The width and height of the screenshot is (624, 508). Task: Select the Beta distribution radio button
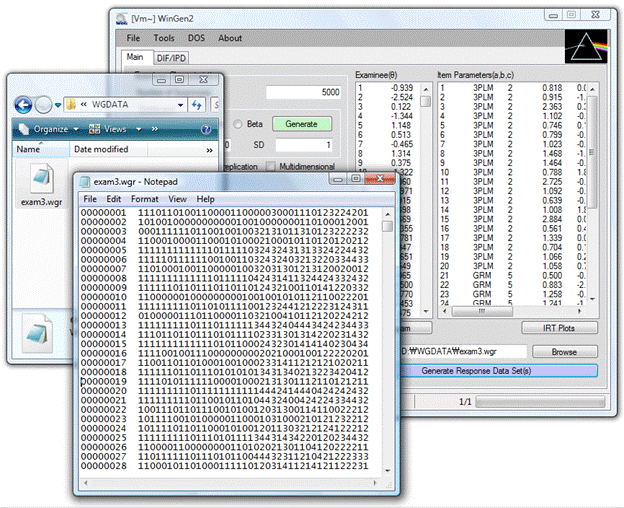pyautogui.click(x=238, y=124)
